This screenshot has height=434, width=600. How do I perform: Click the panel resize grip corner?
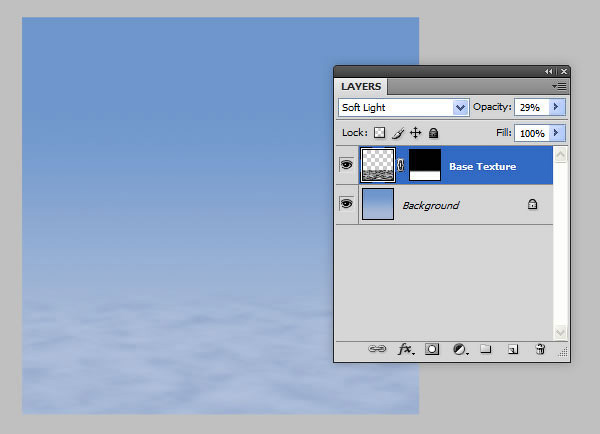[x=563, y=352]
